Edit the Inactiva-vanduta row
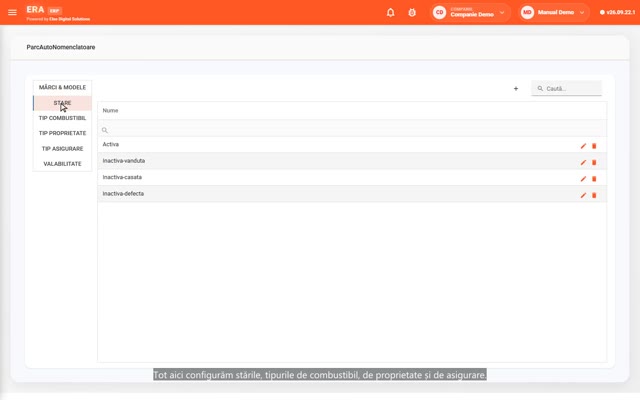The image size is (640, 400). pos(583,162)
